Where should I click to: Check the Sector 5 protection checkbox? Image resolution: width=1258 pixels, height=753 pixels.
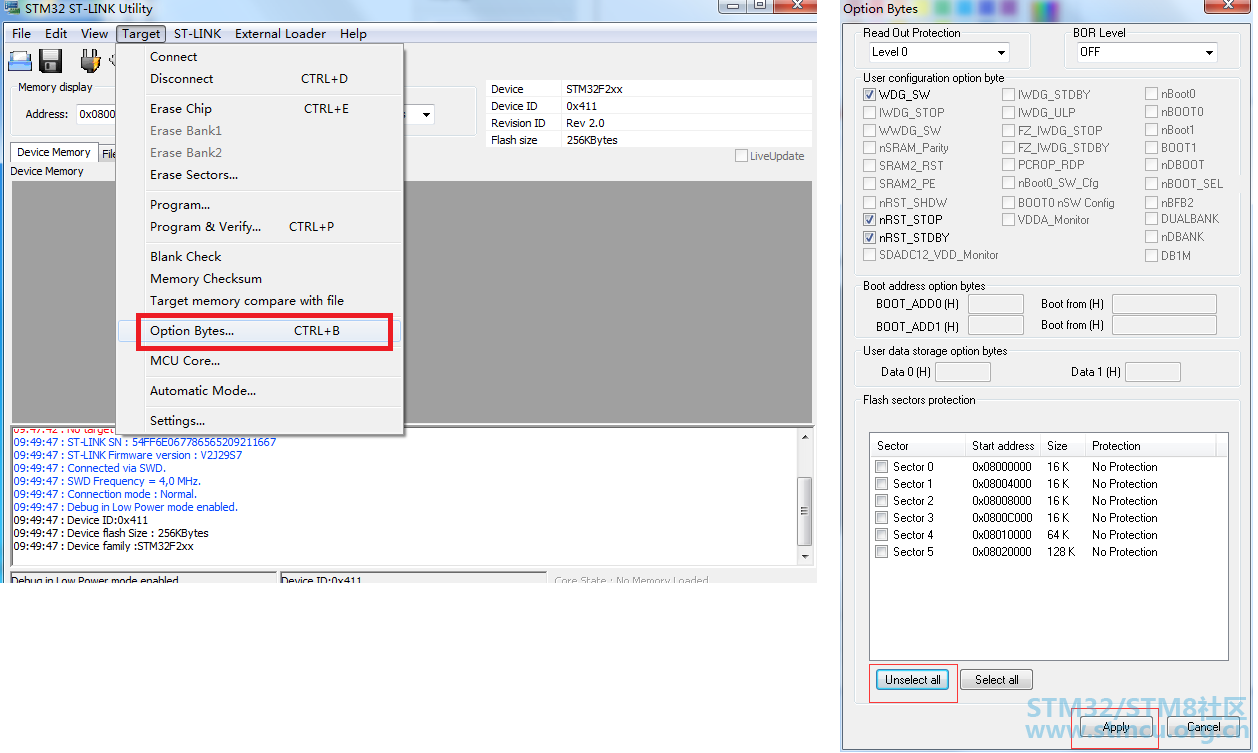pyautogui.click(x=881, y=552)
